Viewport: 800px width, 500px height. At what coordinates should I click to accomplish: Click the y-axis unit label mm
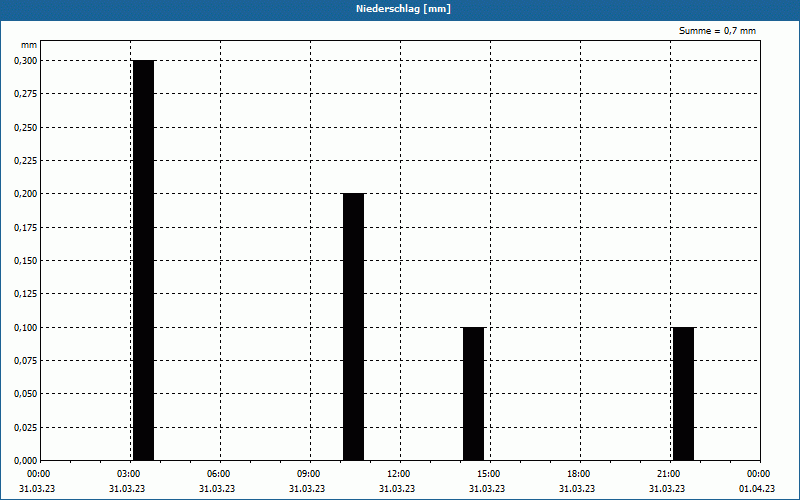[29, 45]
